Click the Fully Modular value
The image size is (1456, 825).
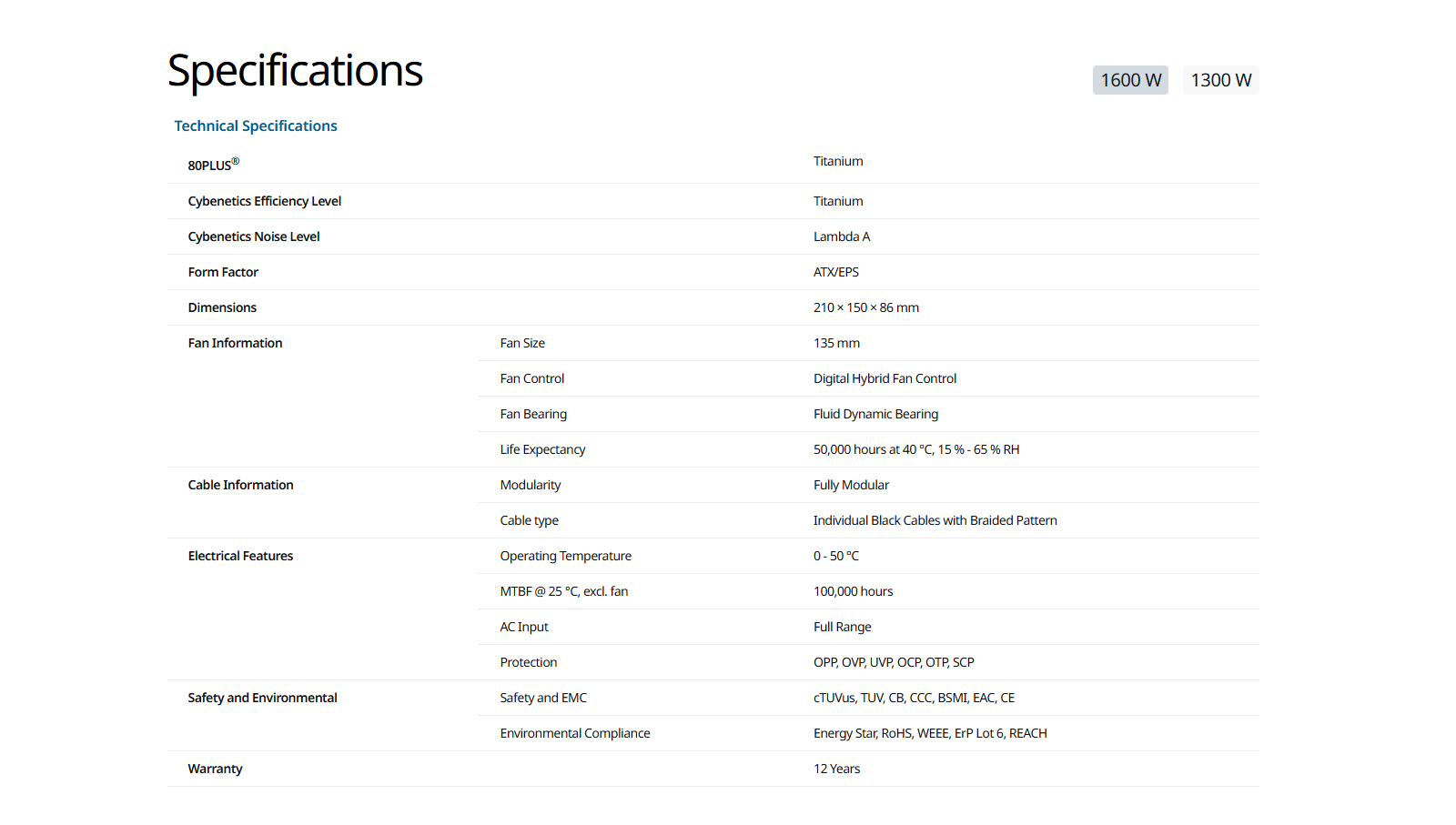[x=851, y=485]
